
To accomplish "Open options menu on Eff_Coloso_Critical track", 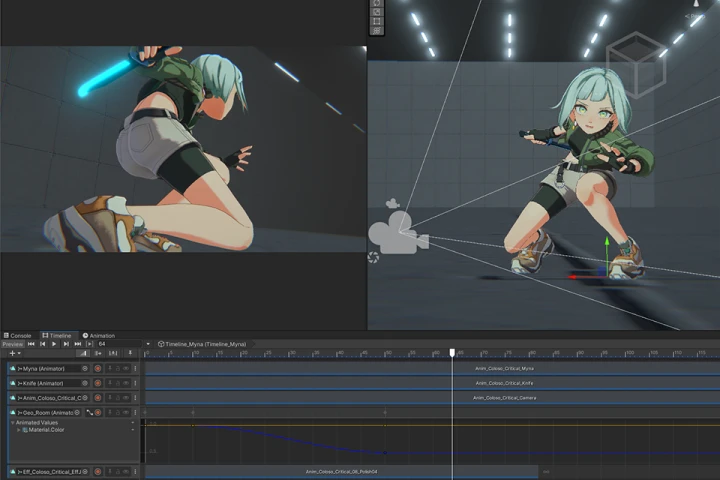I will pyautogui.click(x=135, y=472).
